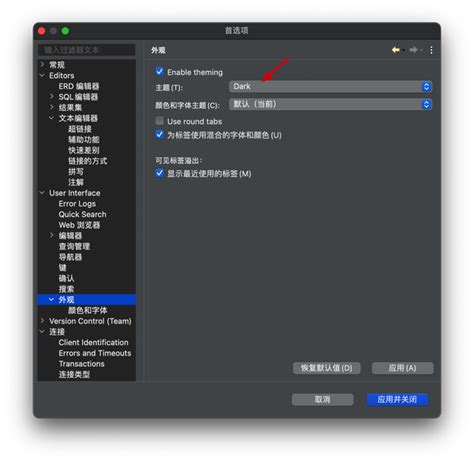Expand the SQL 编辑器 tree node

coord(51,97)
